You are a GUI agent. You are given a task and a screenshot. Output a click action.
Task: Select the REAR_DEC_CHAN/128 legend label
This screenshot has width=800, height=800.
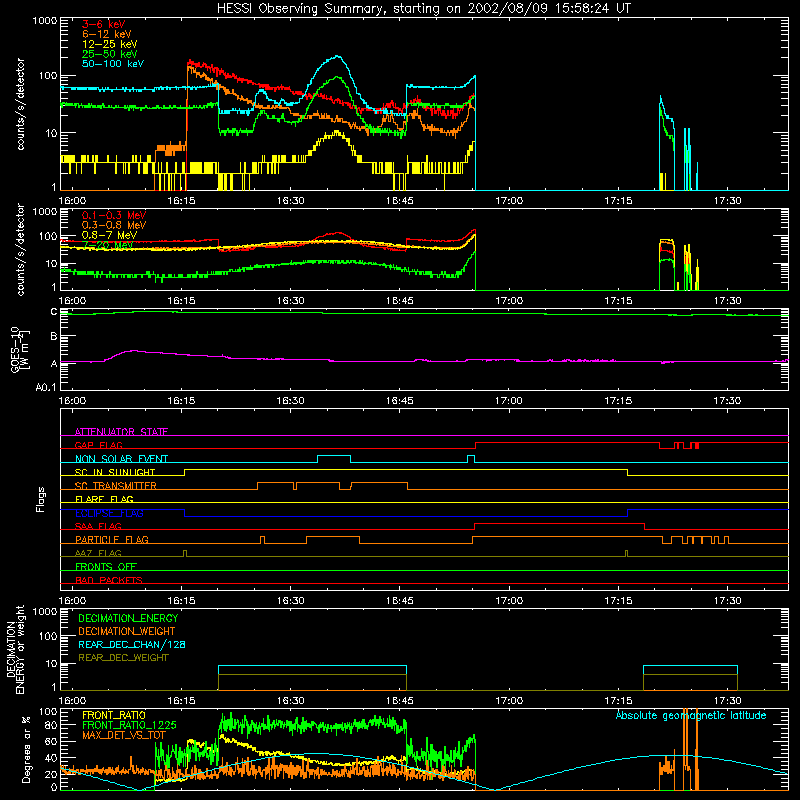click(x=132, y=644)
